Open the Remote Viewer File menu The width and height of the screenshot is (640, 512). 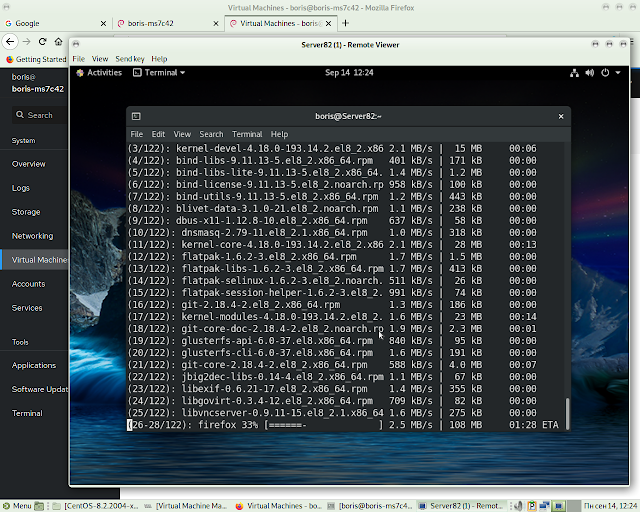click(78, 59)
